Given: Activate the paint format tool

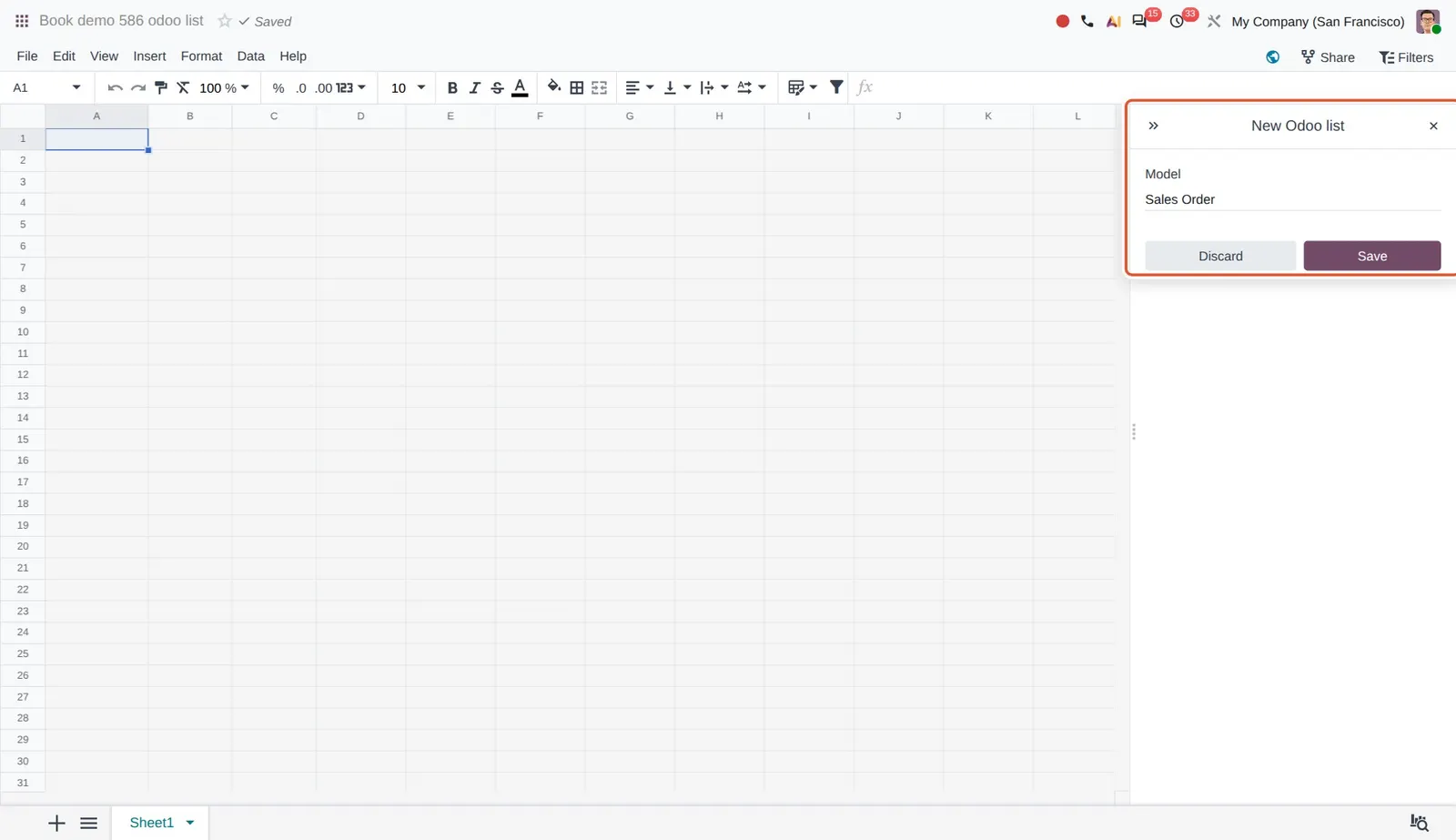Looking at the screenshot, I should pyautogui.click(x=161, y=88).
